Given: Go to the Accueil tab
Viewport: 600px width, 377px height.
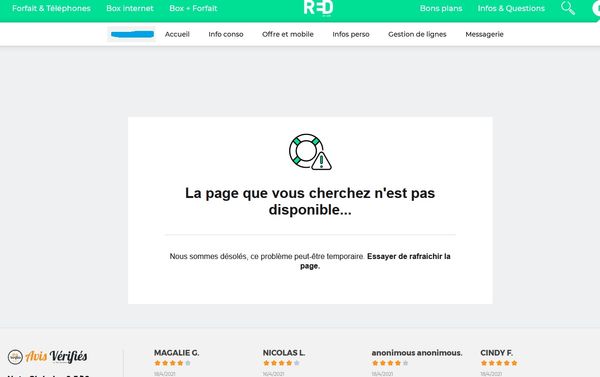Looking at the screenshot, I should 177,34.
